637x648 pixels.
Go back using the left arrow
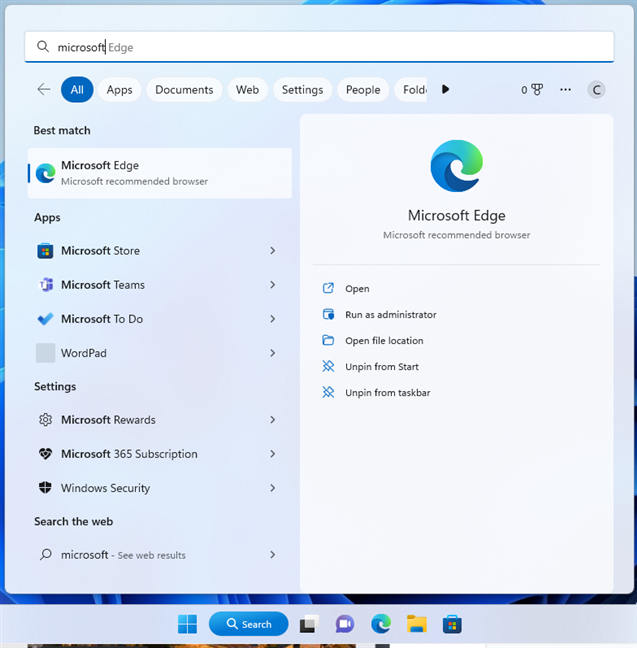click(44, 89)
